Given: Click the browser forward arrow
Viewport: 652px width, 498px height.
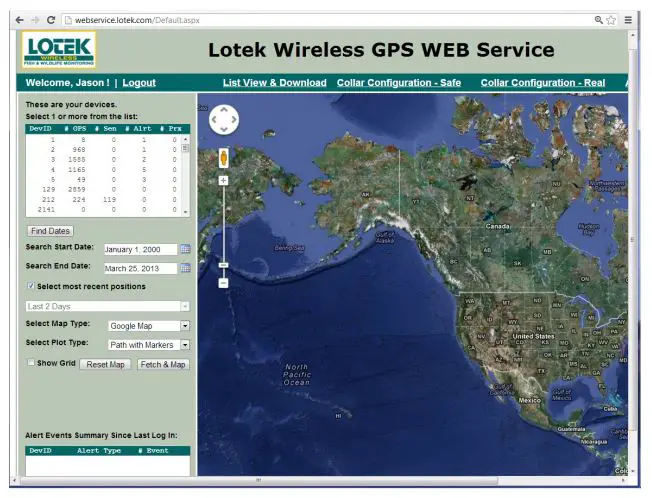Looking at the screenshot, I should [x=35, y=20].
